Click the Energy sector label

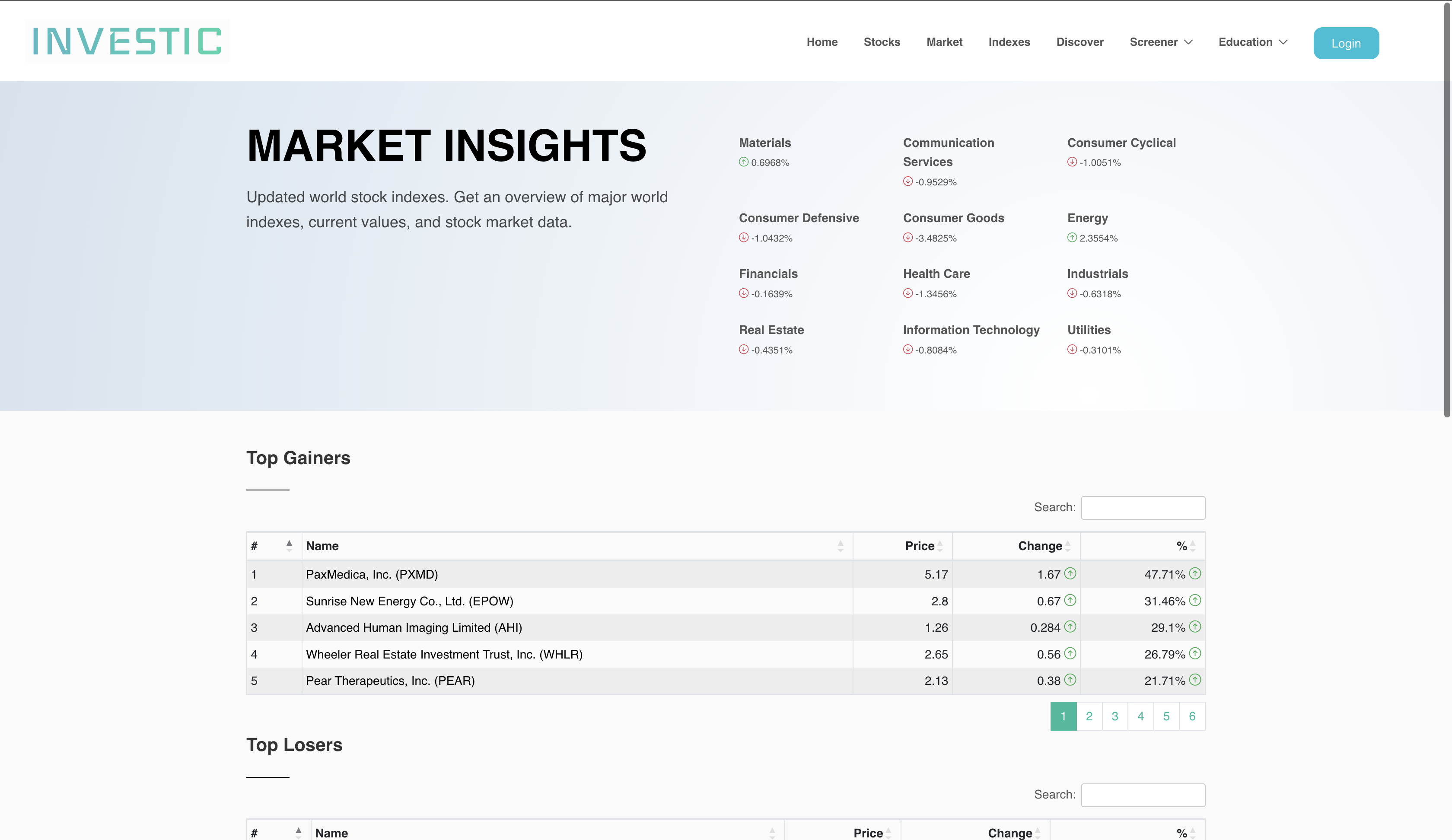point(1087,218)
